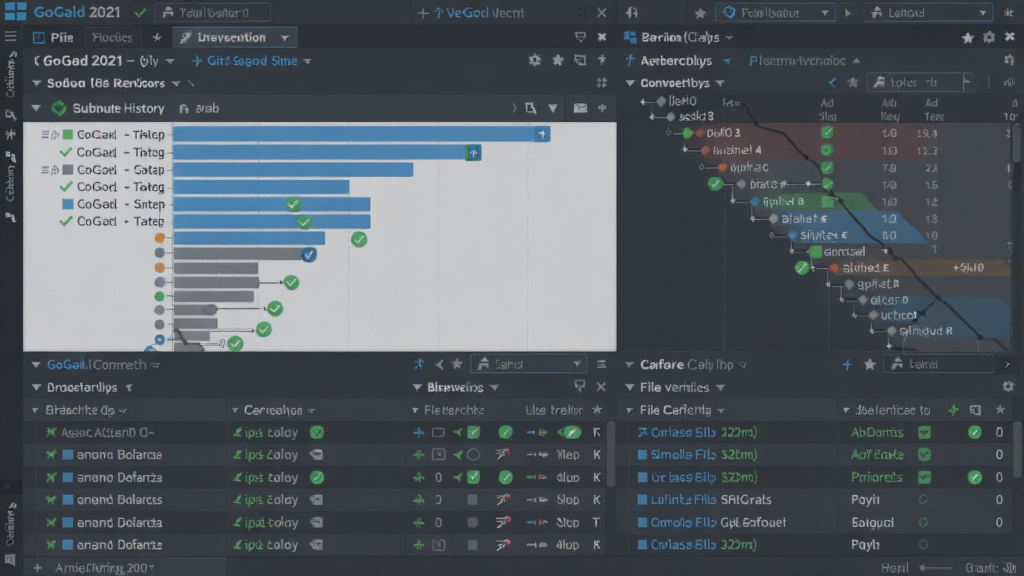This screenshot has height=576, width=1024.
Task: Toggle the green checkbox in Asanc Acttenl row
Action: pyautogui.click(x=473, y=432)
